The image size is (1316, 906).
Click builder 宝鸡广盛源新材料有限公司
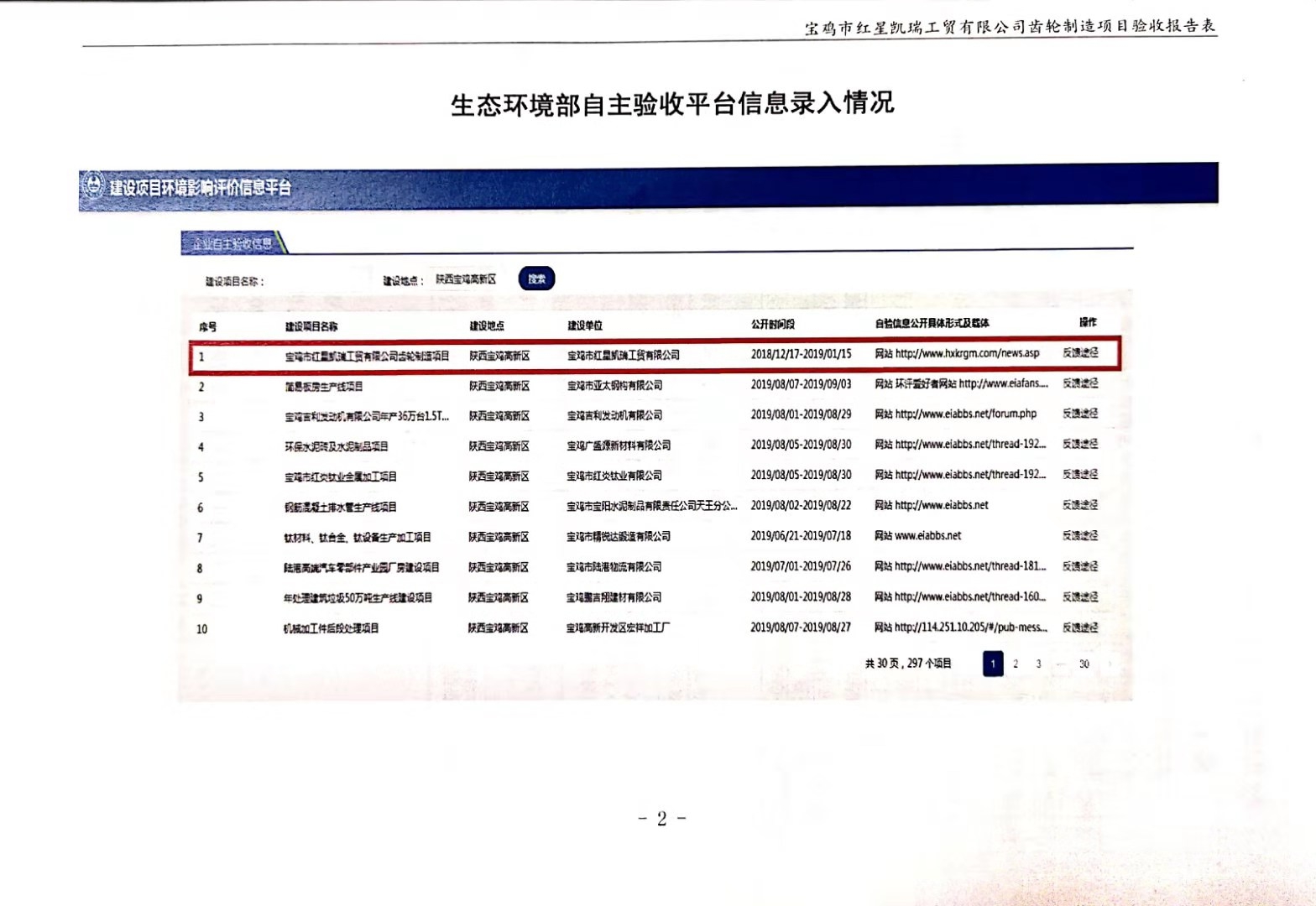click(619, 446)
